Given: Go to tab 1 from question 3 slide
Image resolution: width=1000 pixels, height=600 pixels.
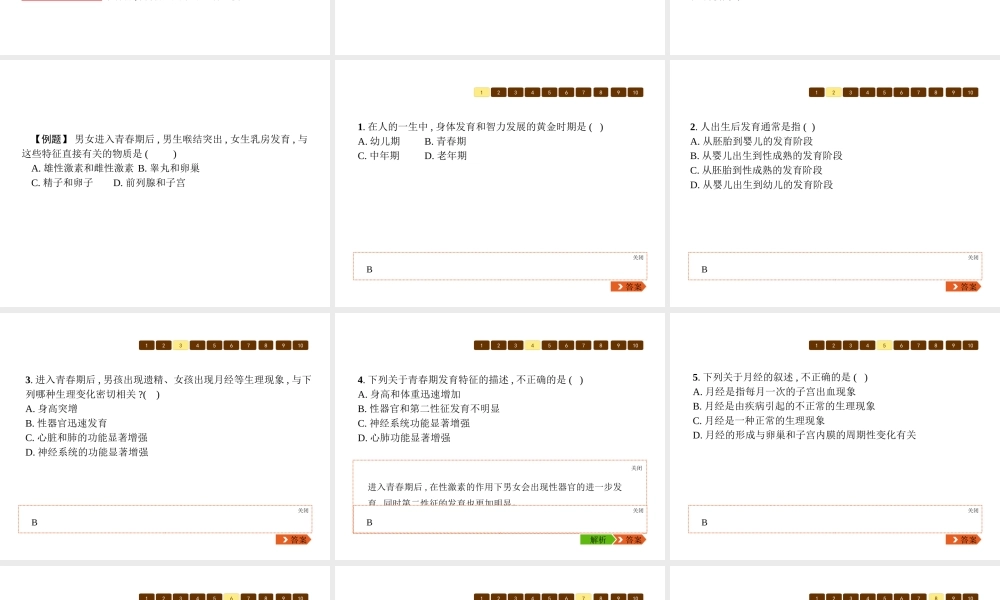Looking at the screenshot, I should pos(147,346).
